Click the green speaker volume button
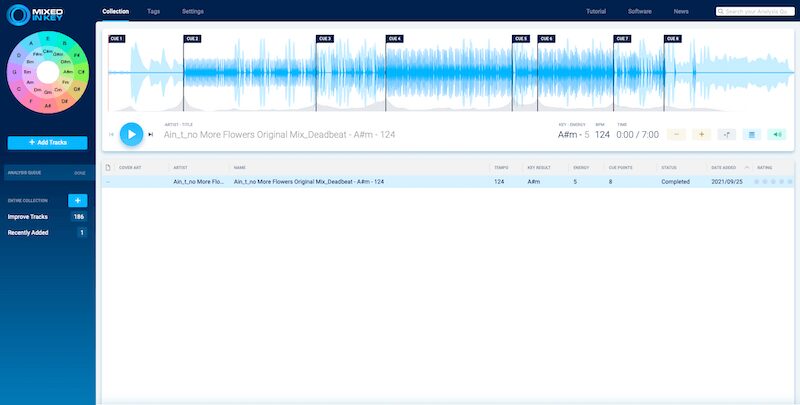800x405 pixels. 777,134
